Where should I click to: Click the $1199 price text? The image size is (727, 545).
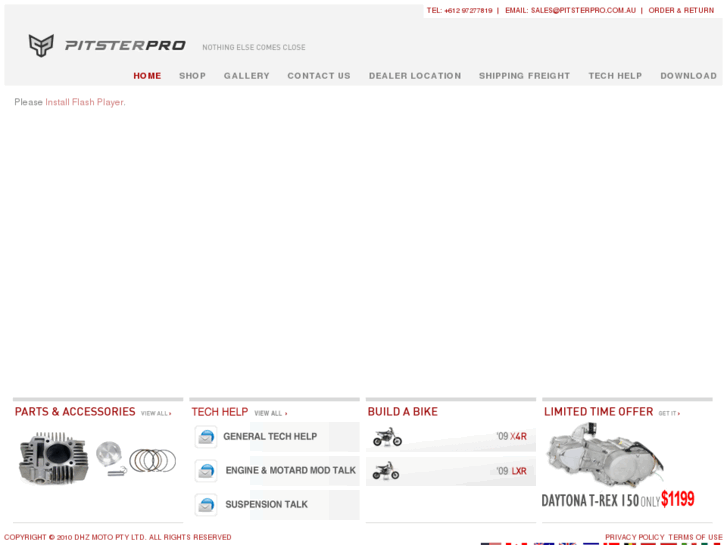678,499
